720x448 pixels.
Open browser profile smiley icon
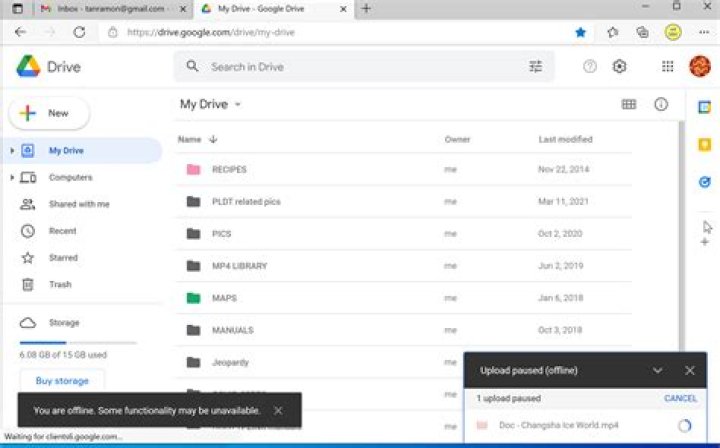point(673,32)
